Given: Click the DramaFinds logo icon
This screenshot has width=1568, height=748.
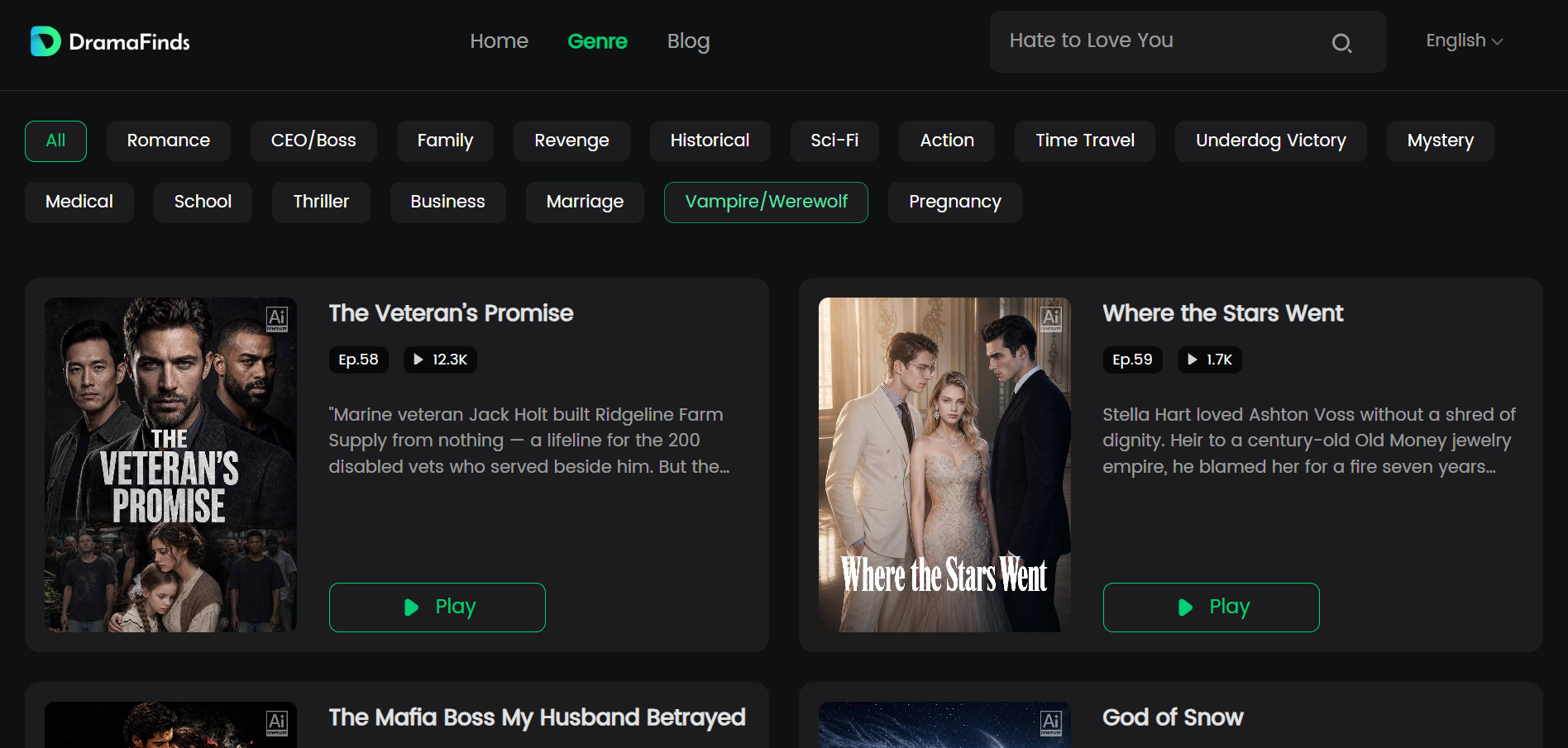Looking at the screenshot, I should point(45,41).
